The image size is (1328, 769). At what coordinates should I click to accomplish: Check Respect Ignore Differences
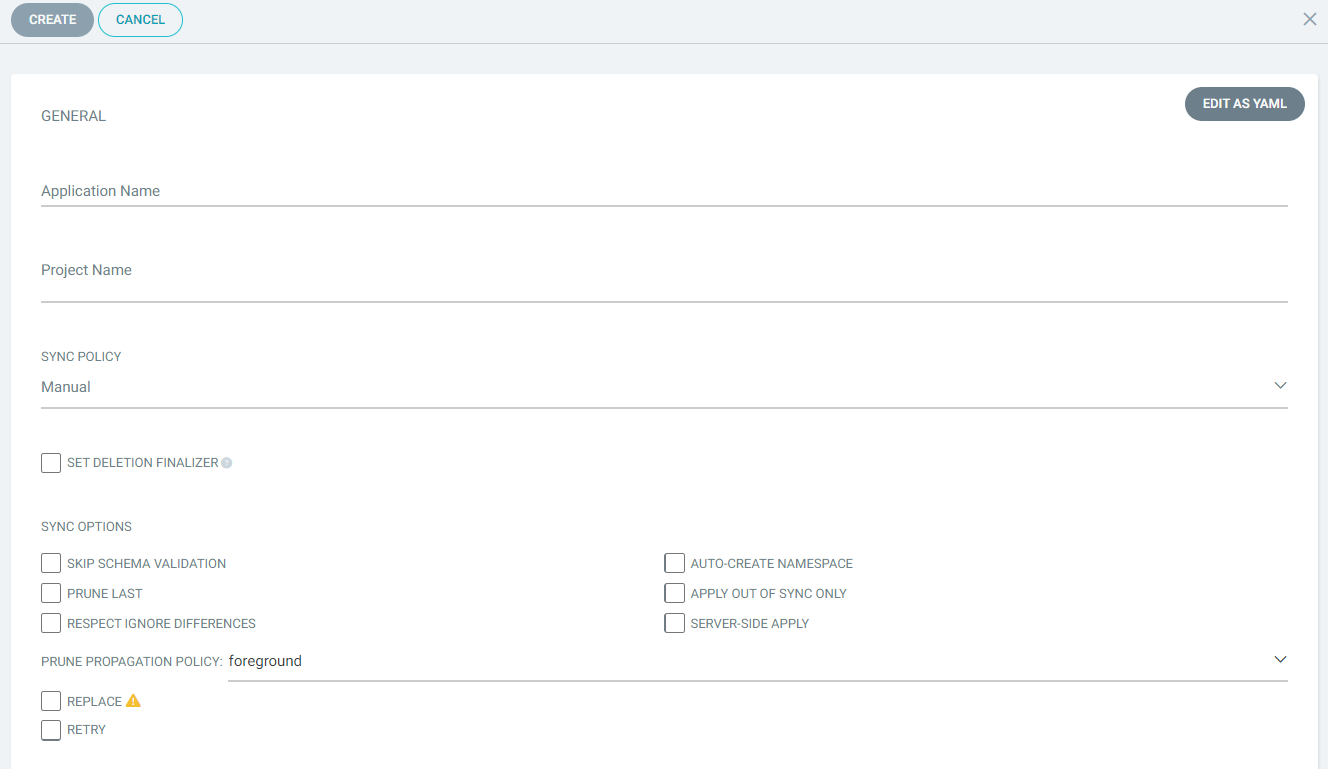[51, 623]
